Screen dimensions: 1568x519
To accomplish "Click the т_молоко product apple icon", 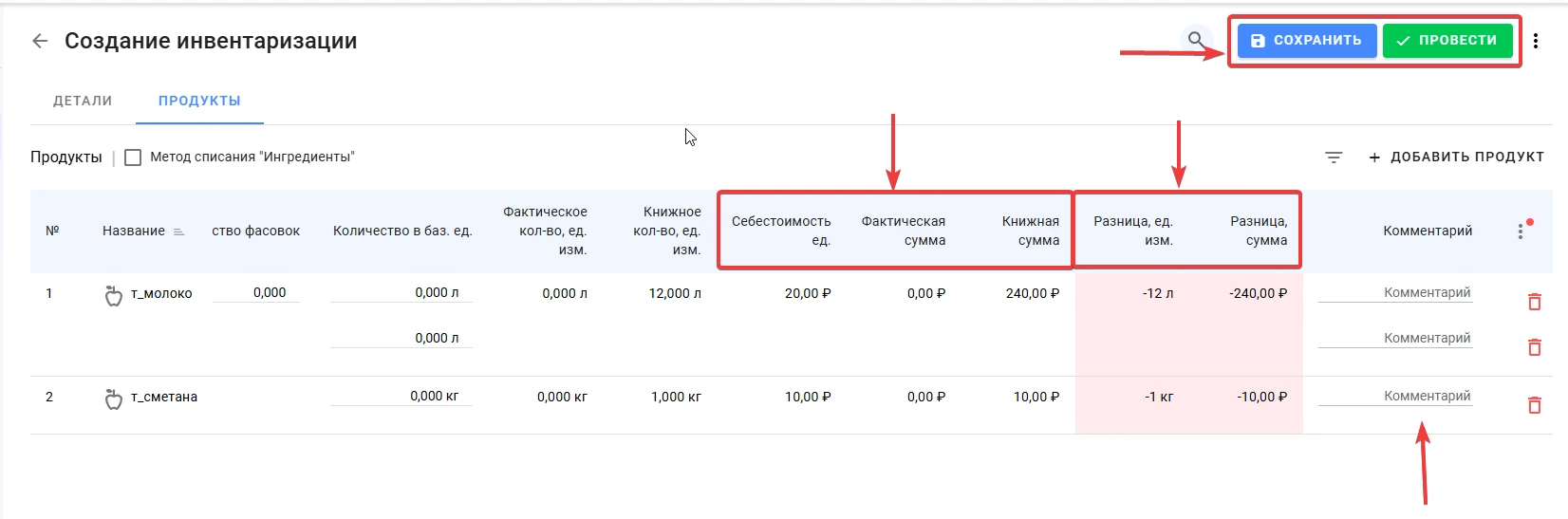I will (114, 295).
